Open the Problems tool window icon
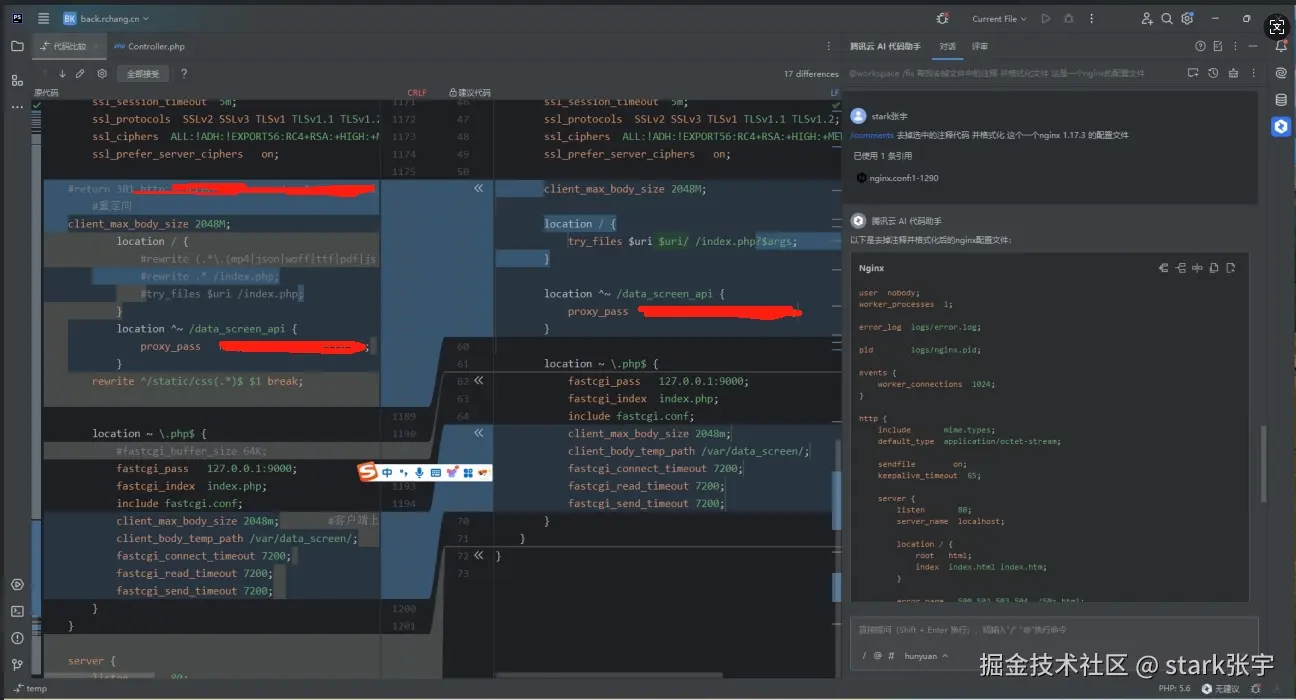This screenshot has width=1296, height=700. [17, 638]
